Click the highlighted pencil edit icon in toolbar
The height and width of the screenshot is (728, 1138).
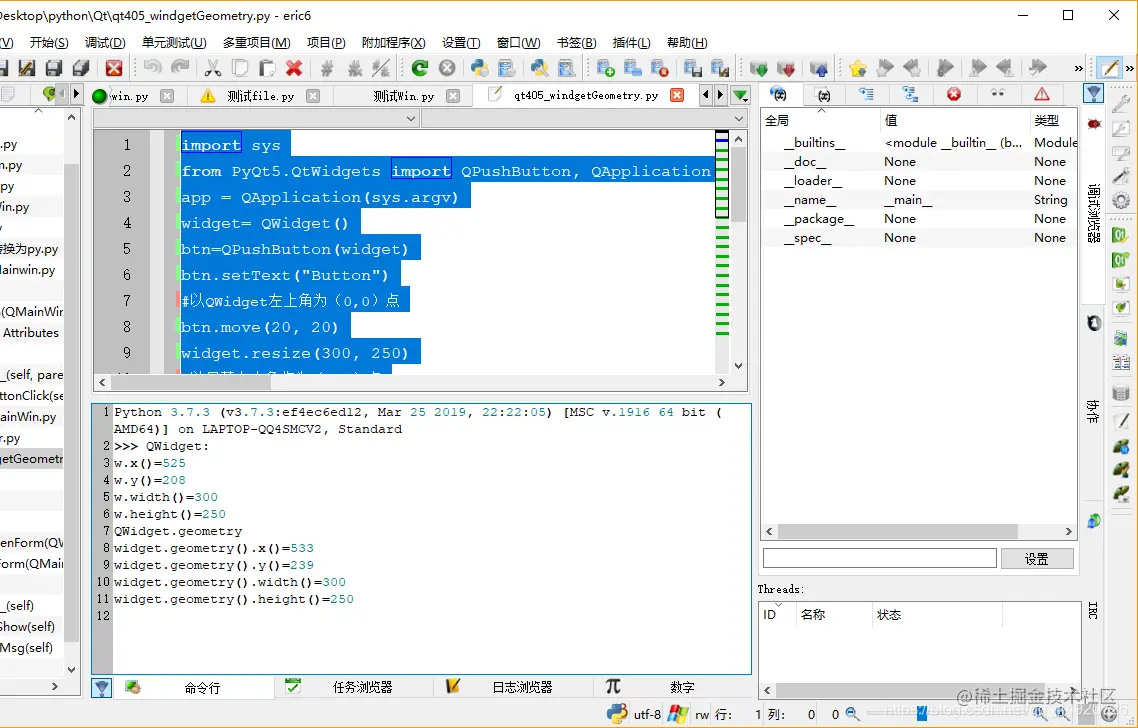pyautogui.click(x=1110, y=68)
